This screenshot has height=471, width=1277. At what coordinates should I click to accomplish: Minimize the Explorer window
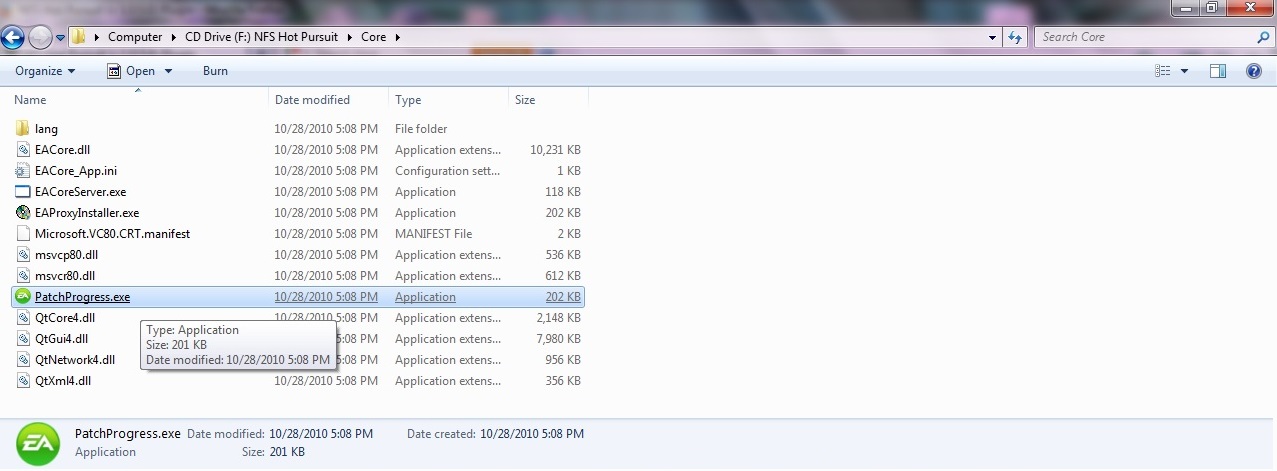(x=1183, y=7)
